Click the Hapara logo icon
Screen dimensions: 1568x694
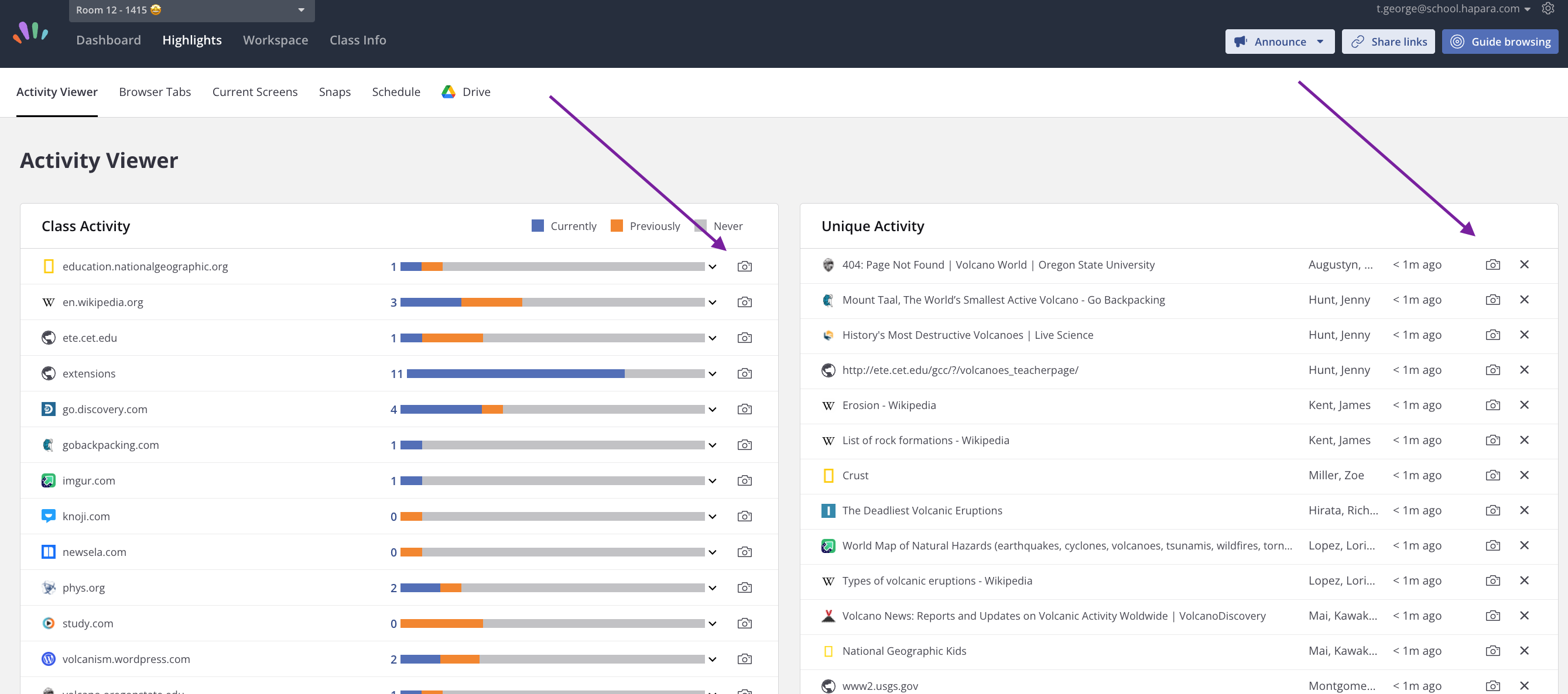30,33
